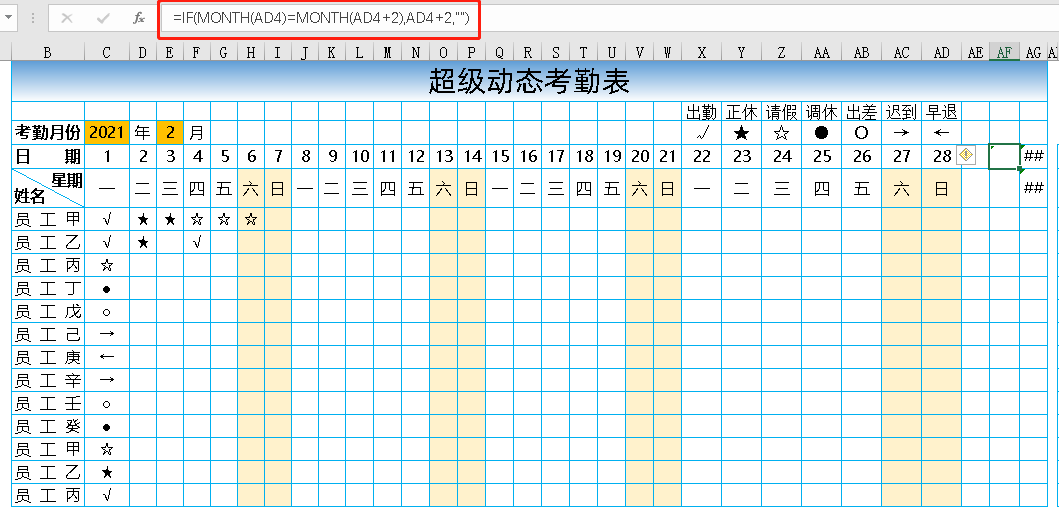Click the yellow error warning indicator
Viewport: 1059px width, 512px height.
point(966,155)
